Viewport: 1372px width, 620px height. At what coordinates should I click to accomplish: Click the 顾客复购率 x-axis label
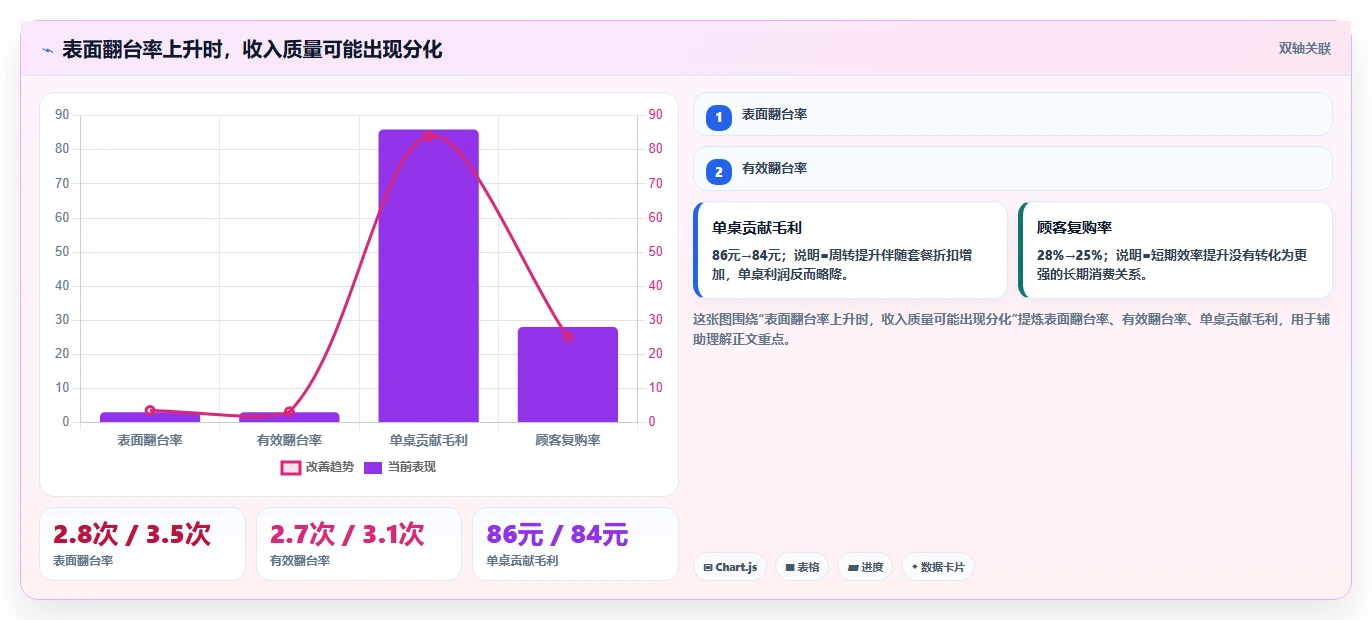(x=568, y=440)
